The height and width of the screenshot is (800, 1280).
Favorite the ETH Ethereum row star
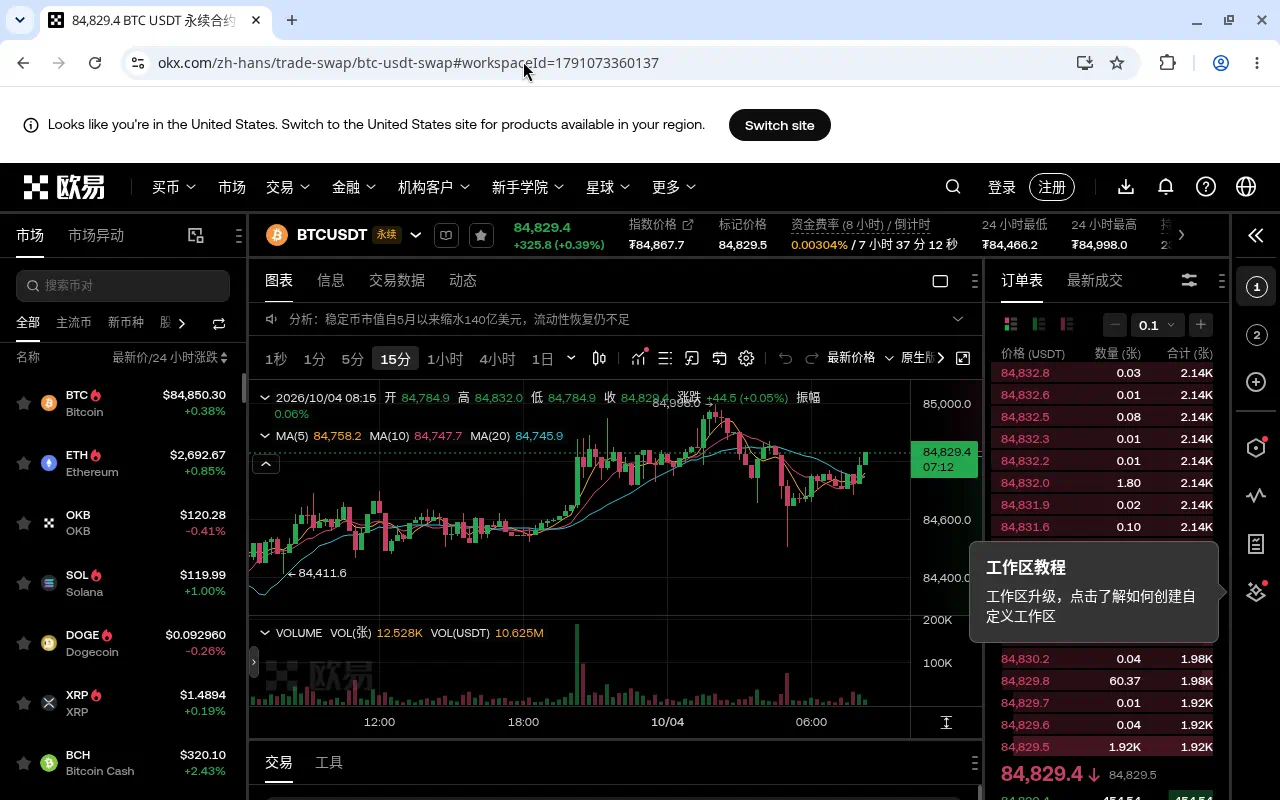coord(24,463)
